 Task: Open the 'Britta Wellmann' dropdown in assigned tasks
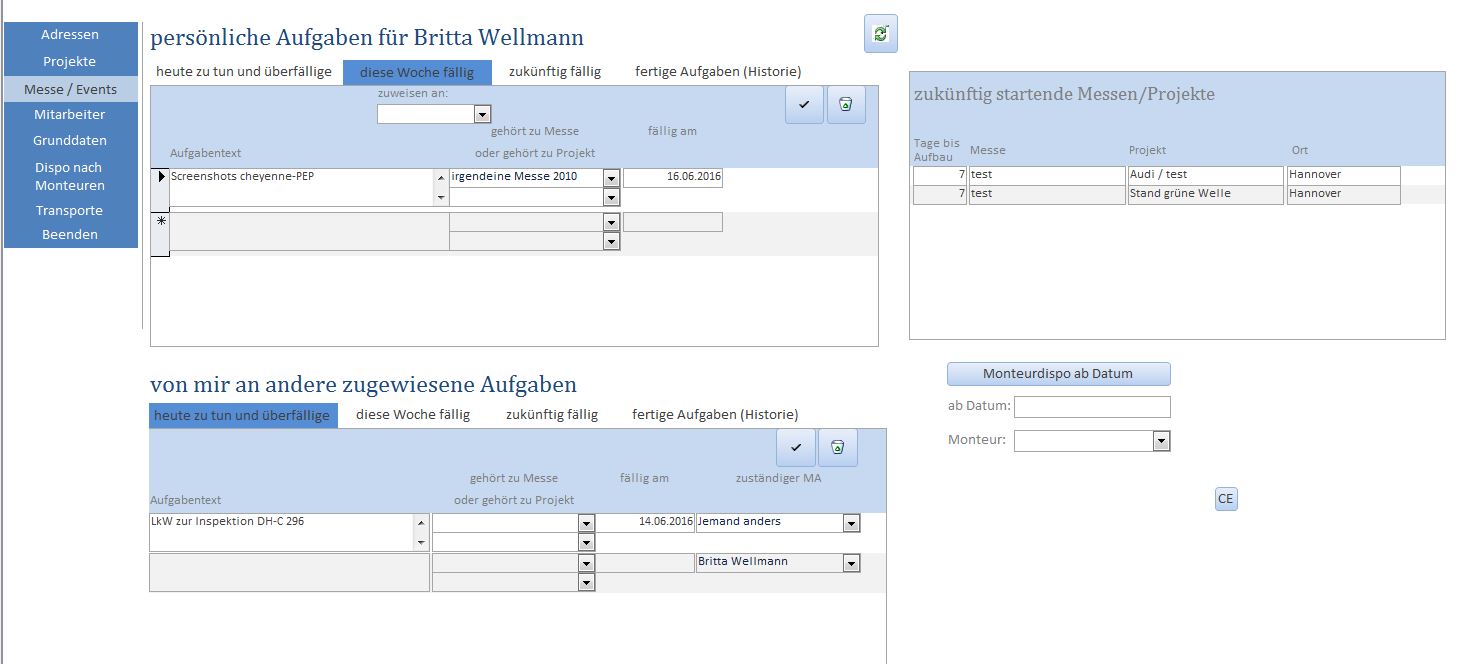851,564
